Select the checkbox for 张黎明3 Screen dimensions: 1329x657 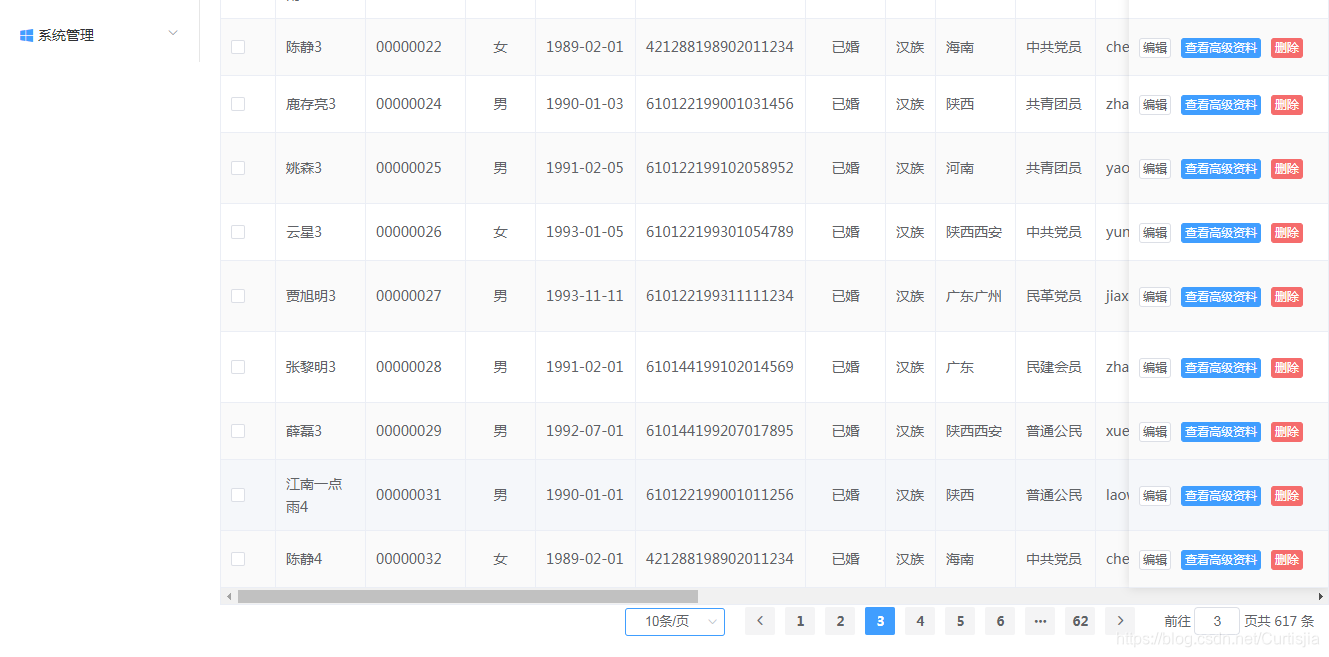[x=238, y=367]
